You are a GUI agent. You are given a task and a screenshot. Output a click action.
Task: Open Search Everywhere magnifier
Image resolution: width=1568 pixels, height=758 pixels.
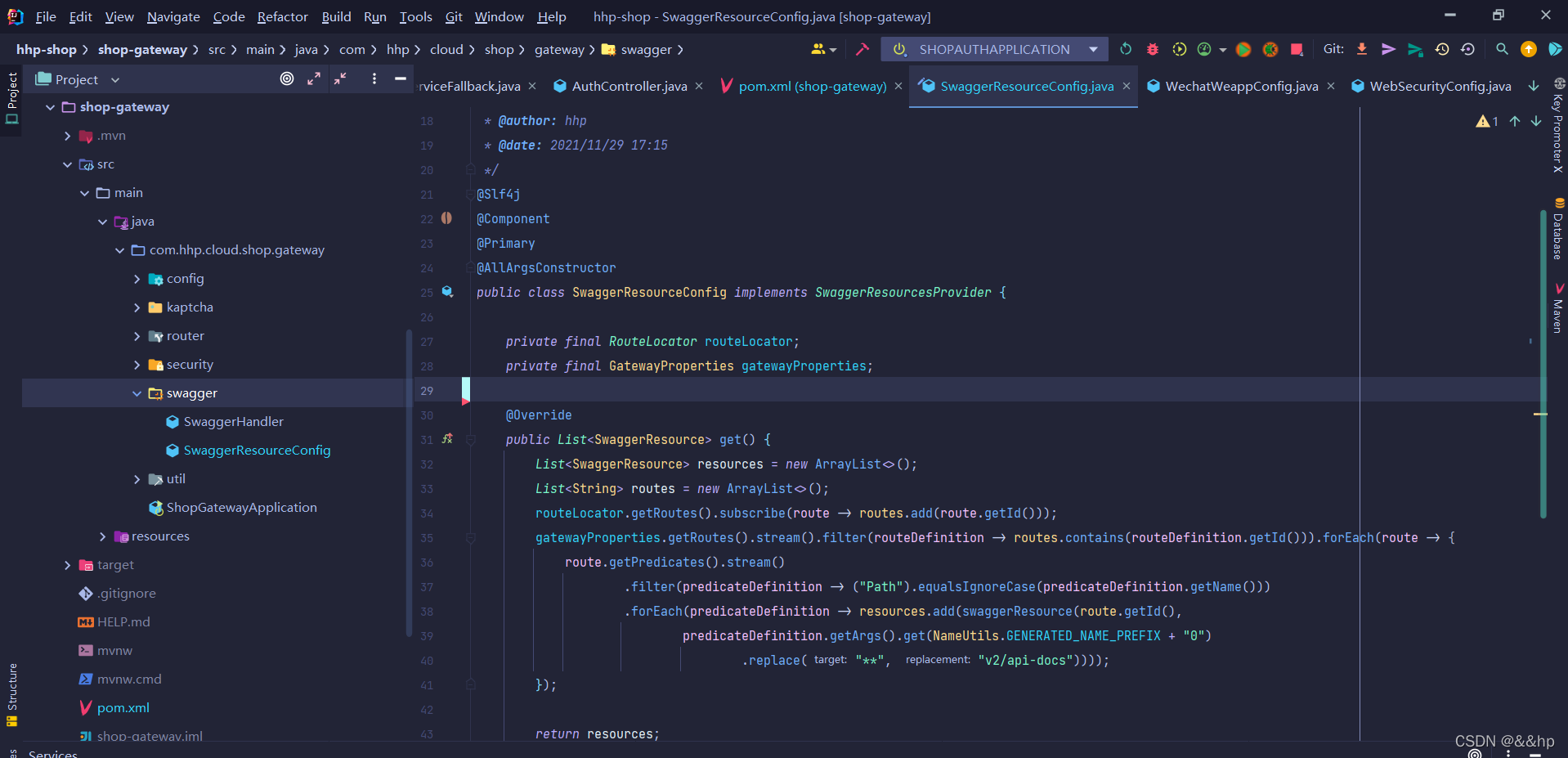coord(1502,49)
